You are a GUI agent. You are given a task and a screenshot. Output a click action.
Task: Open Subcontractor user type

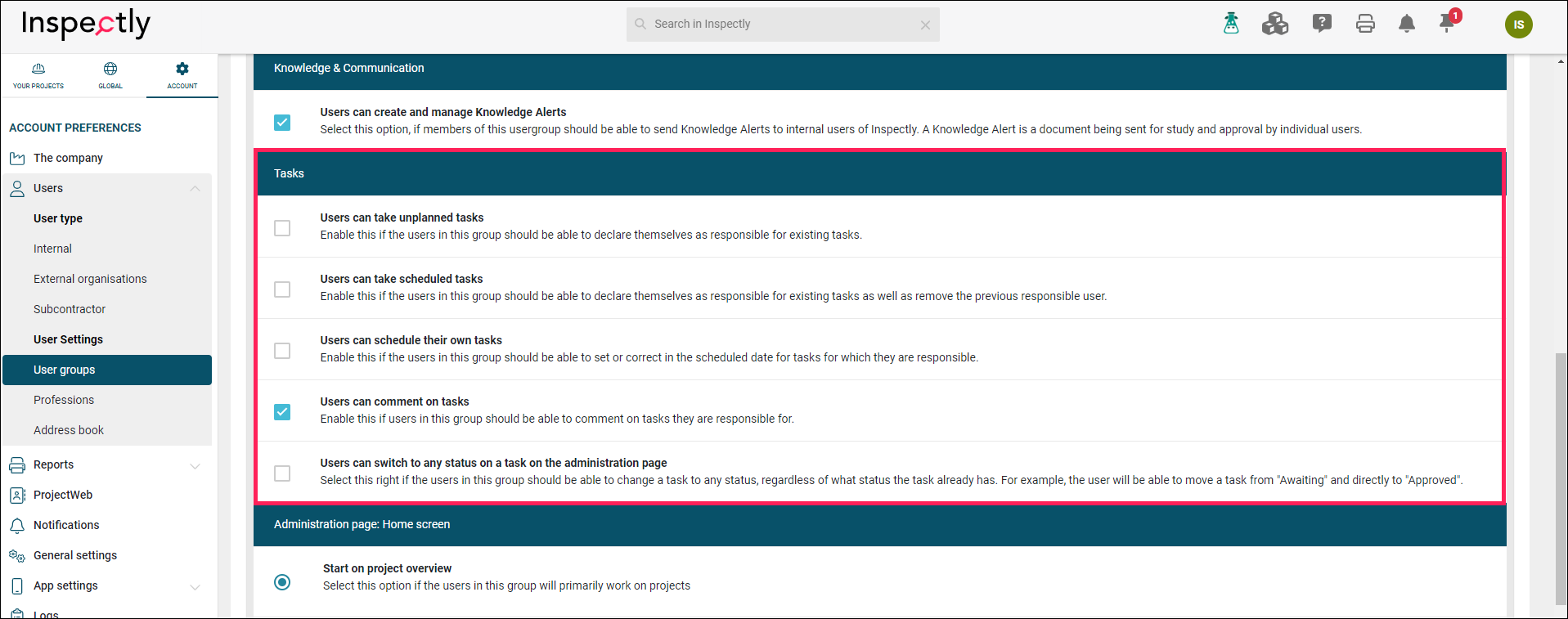point(70,309)
